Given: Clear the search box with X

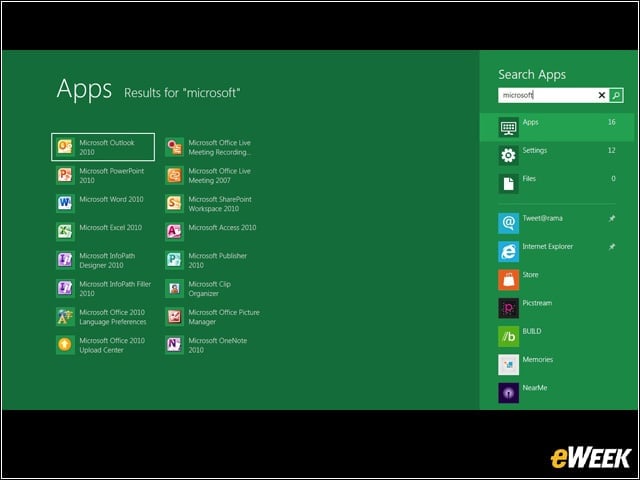Looking at the screenshot, I should (601, 95).
